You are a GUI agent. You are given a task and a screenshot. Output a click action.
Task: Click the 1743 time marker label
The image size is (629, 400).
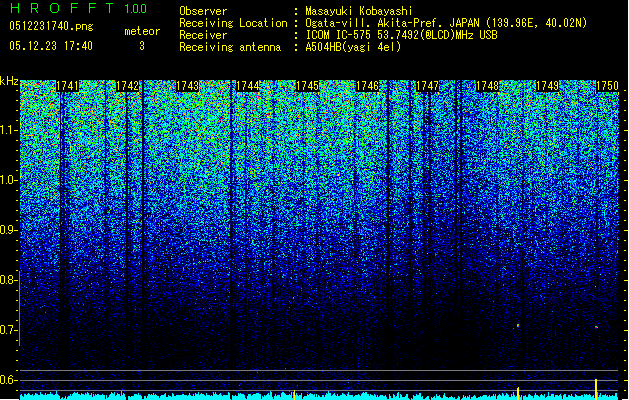[187, 86]
